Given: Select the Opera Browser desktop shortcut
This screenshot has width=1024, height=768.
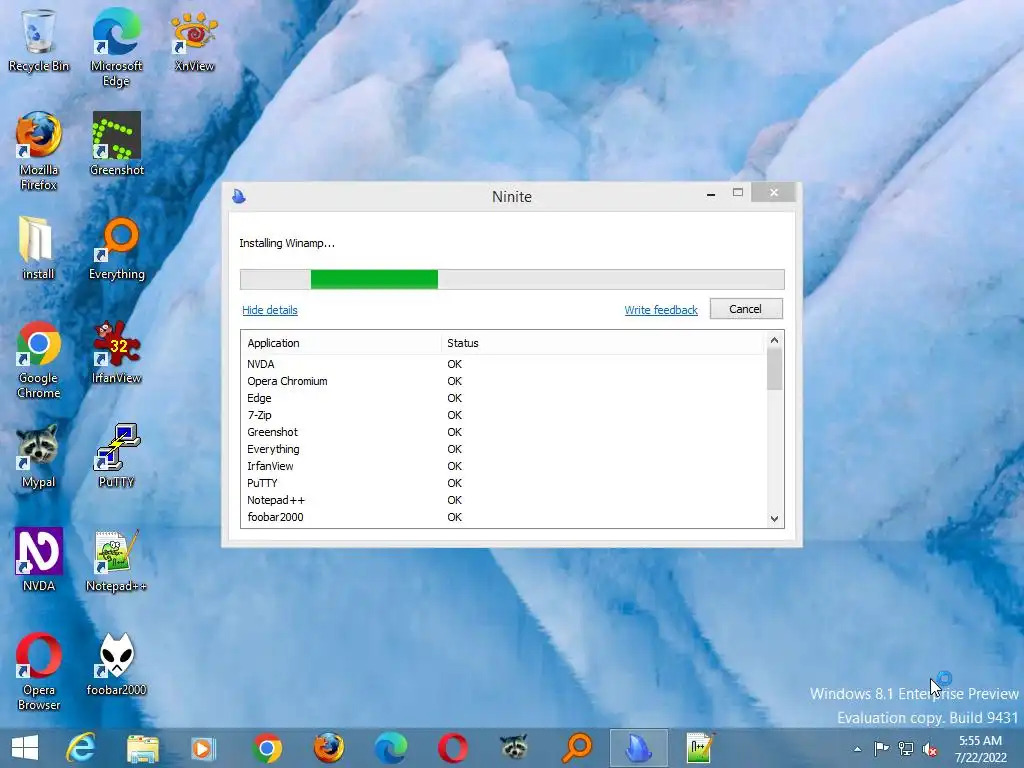Looking at the screenshot, I should 39,671.
